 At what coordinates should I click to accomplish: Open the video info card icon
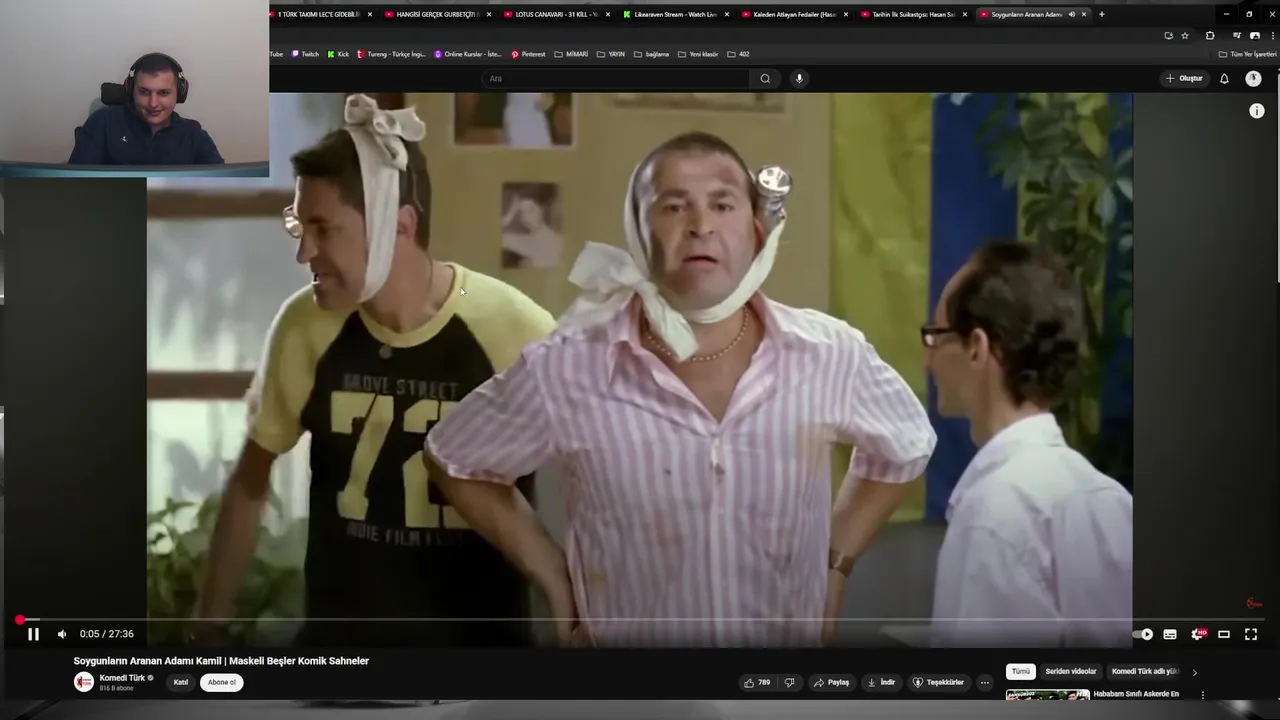(x=1257, y=111)
